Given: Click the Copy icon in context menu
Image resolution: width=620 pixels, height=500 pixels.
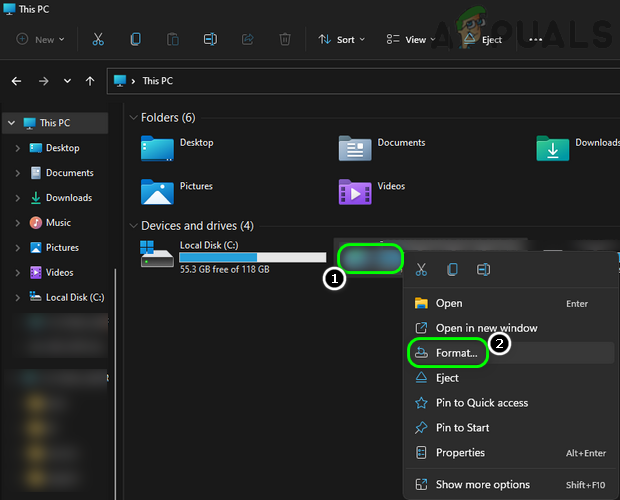Looking at the screenshot, I should click(x=452, y=269).
